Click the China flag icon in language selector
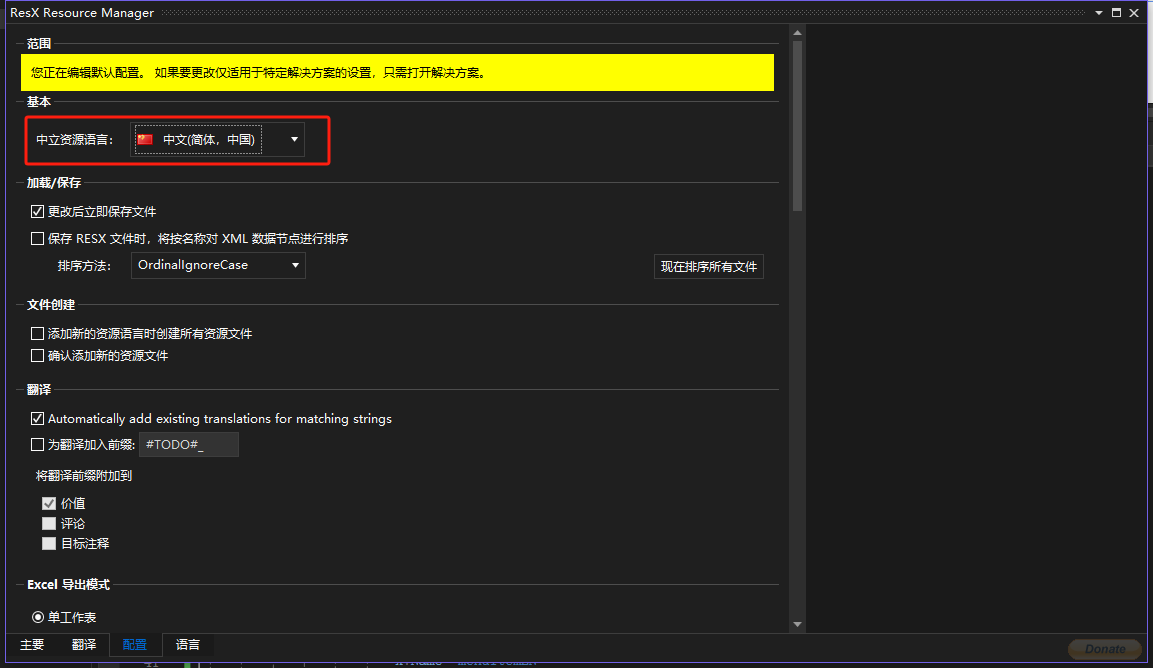This screenshot has width=1153, height=668. click(x=145, y=140)
